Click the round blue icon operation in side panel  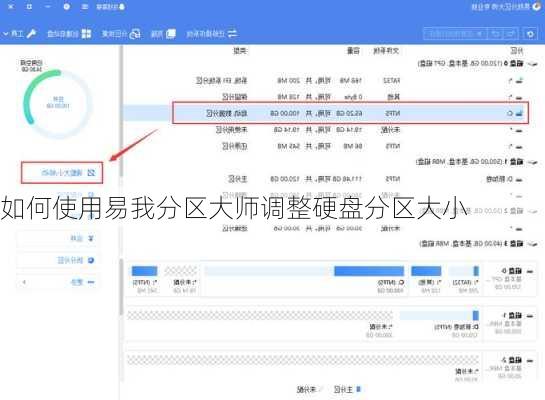[x=91, y=260]
